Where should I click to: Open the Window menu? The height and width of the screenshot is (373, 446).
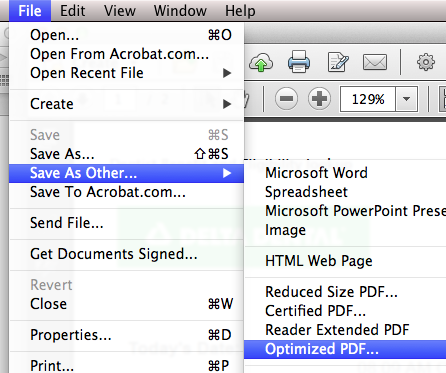(x=180, y=11)
